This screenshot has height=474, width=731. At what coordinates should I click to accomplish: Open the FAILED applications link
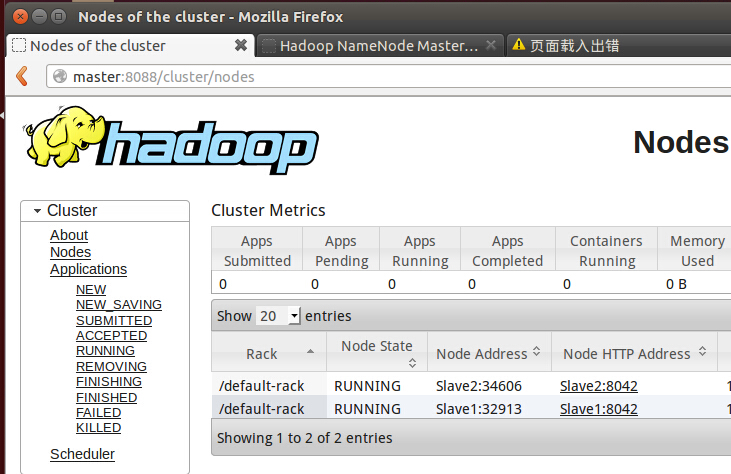point(98,412)
